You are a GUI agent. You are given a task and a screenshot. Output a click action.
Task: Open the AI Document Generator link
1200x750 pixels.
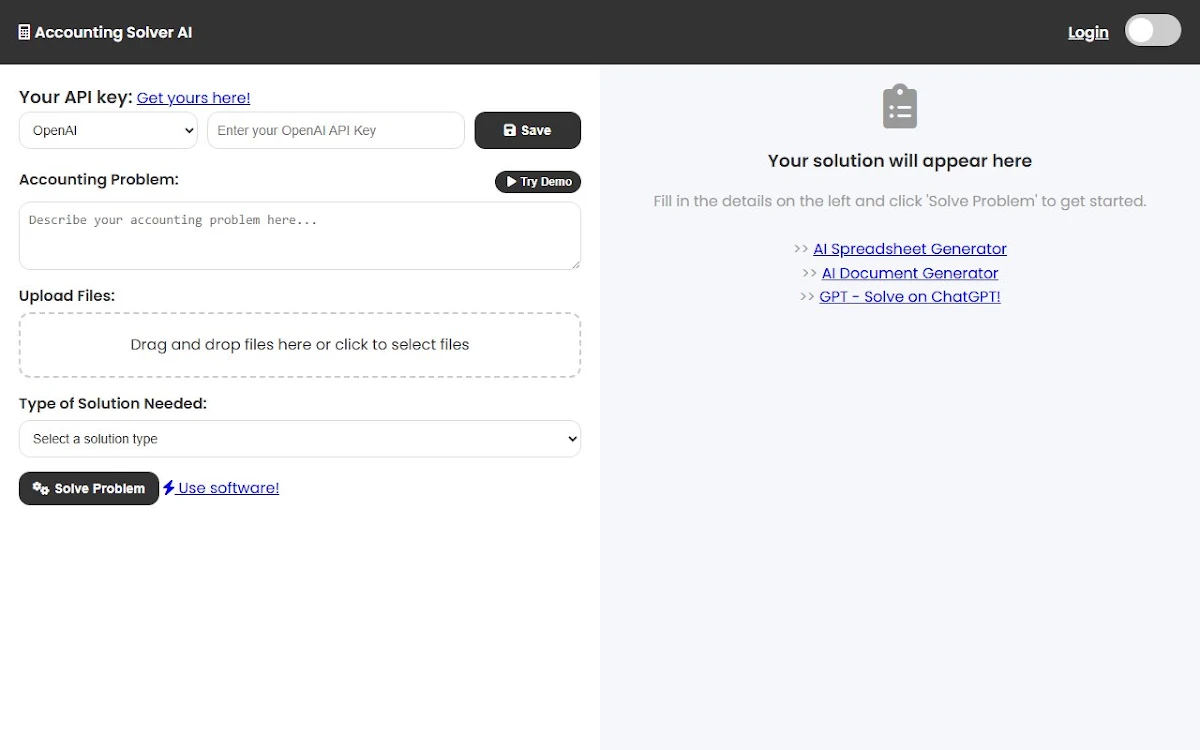pos(910,273)
